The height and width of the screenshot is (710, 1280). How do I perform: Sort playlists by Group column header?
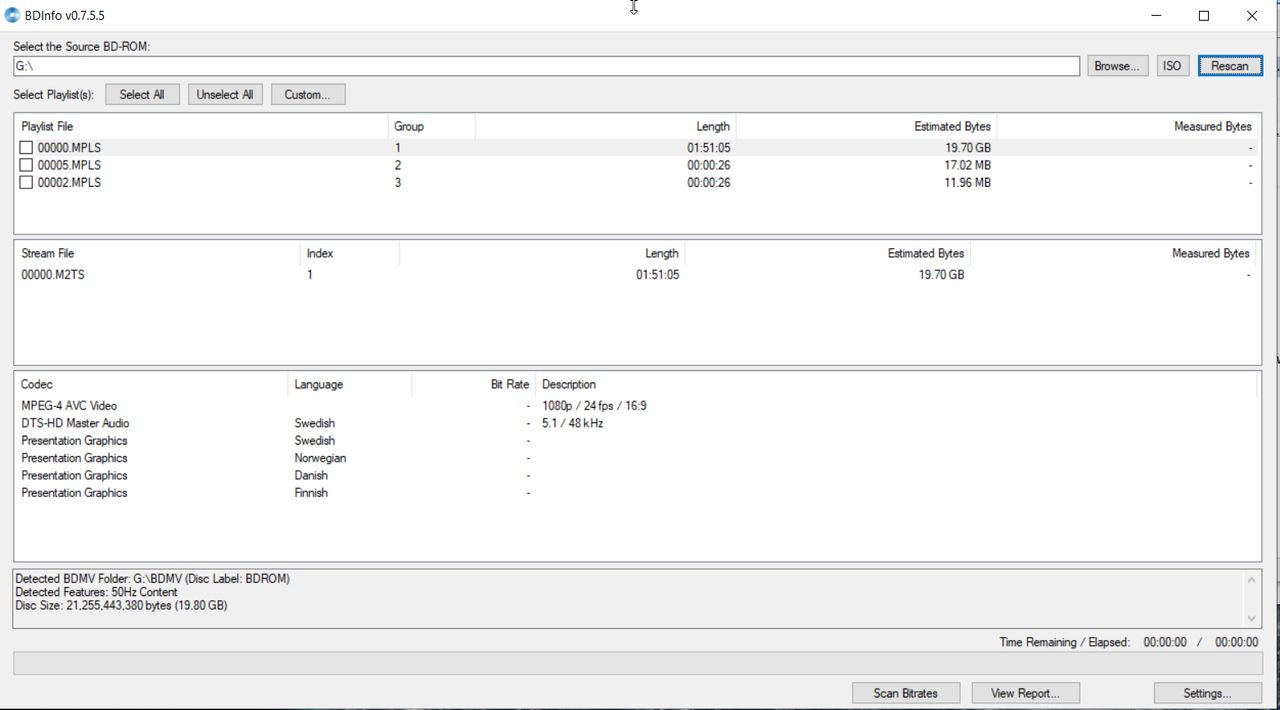point(431,127)
